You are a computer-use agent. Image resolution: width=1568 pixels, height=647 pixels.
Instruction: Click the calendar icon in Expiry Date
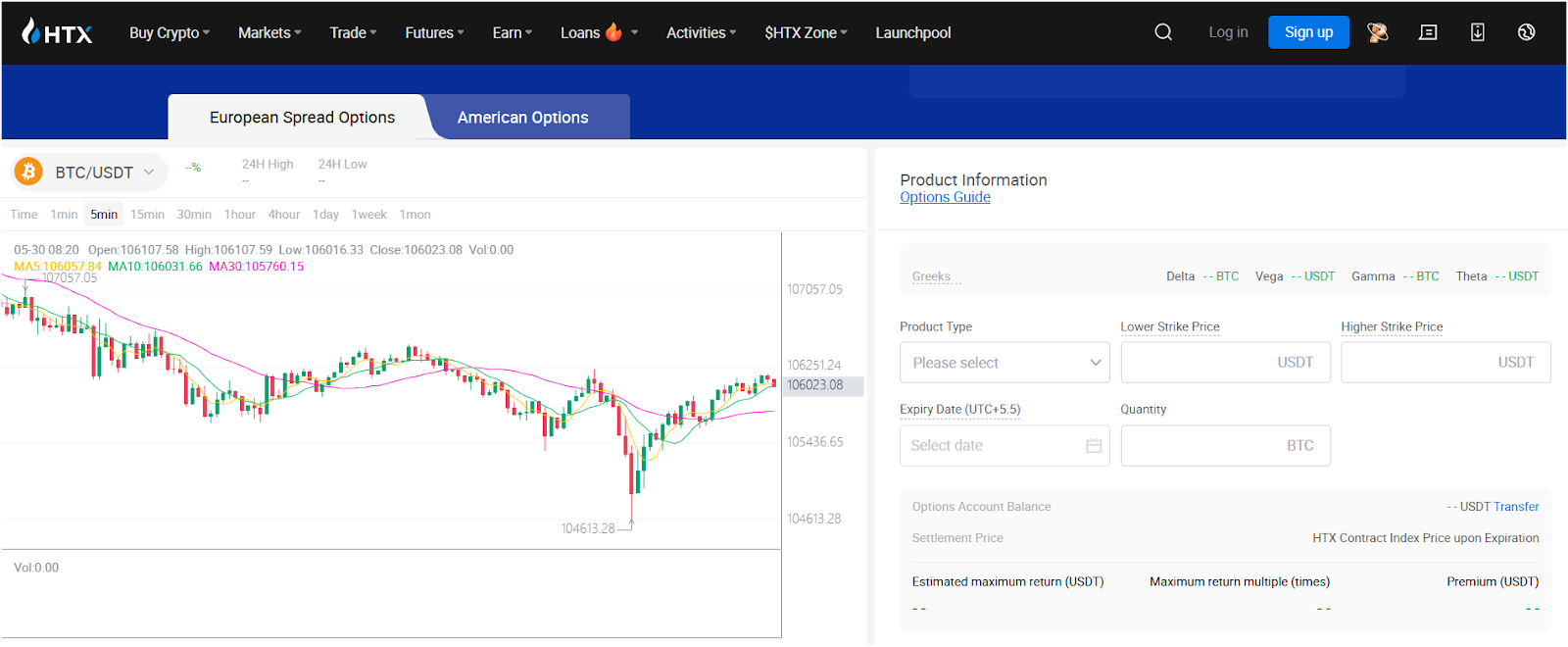point(1094,446)
